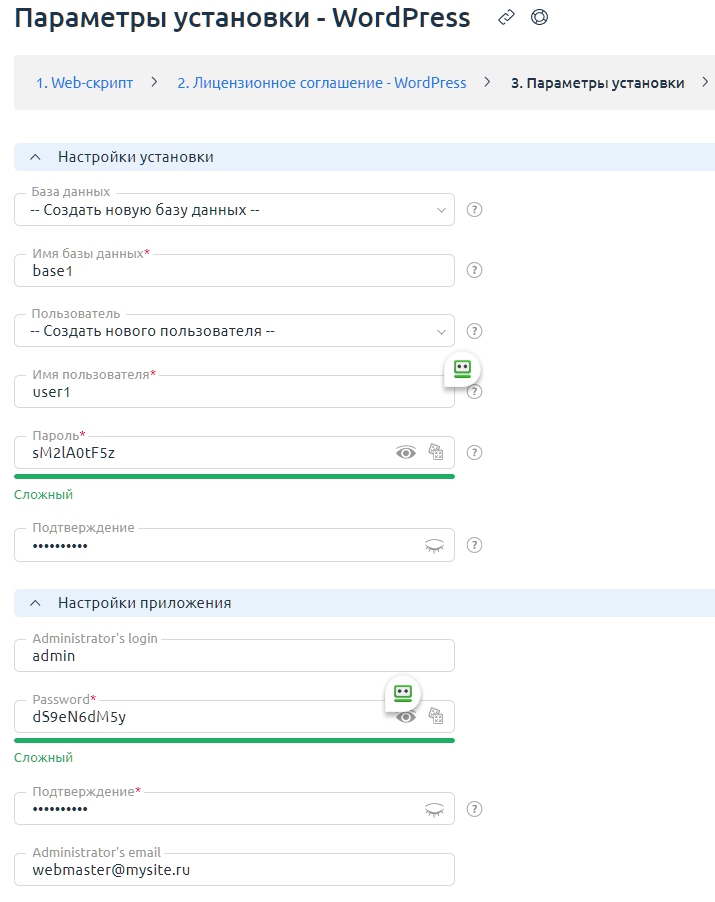Screen dimensions: 715x902
Task: Click the Настройки приложения heading text
Action: [x=144, y=603]
